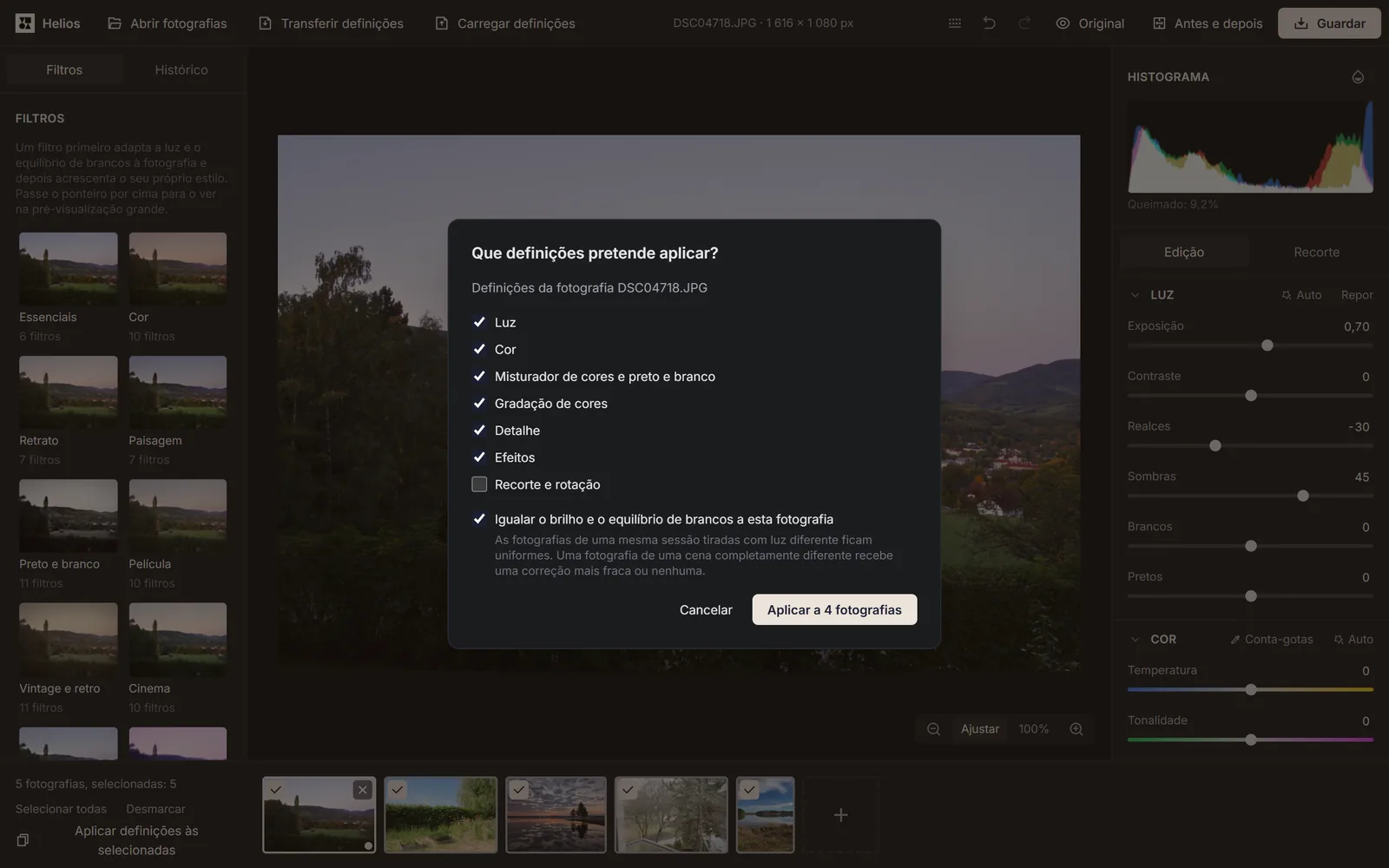Click Auto in the LUZ section
The height and width of the screenshot is (868, 1389).
pos(1301,295)
